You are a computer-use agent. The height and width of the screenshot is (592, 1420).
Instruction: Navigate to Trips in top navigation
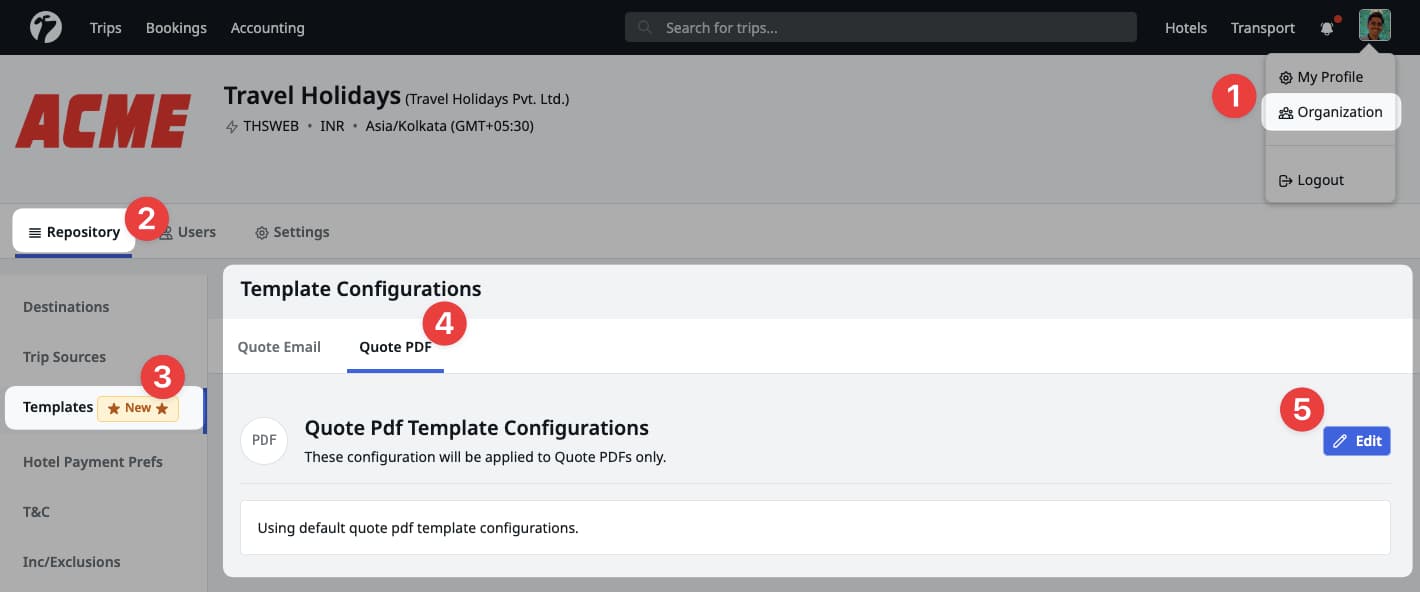105,28
